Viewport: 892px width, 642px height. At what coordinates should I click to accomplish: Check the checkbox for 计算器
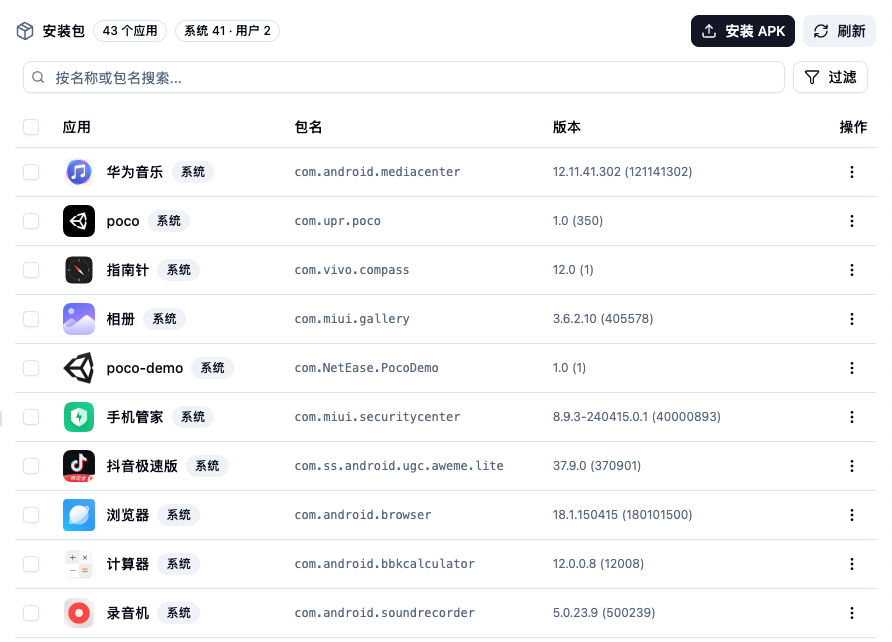coord(31,563)
